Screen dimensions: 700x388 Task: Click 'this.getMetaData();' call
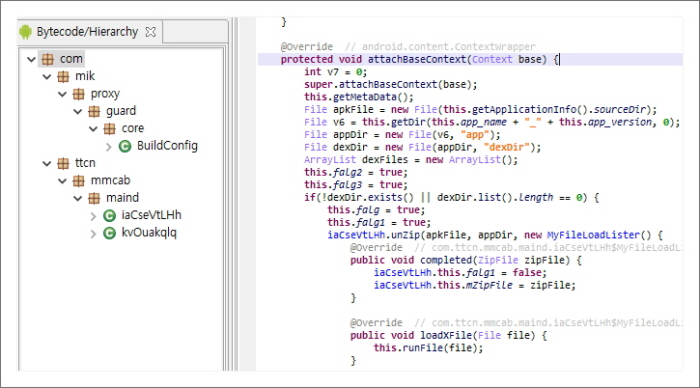pyautogui.click(x=359, y=97)
